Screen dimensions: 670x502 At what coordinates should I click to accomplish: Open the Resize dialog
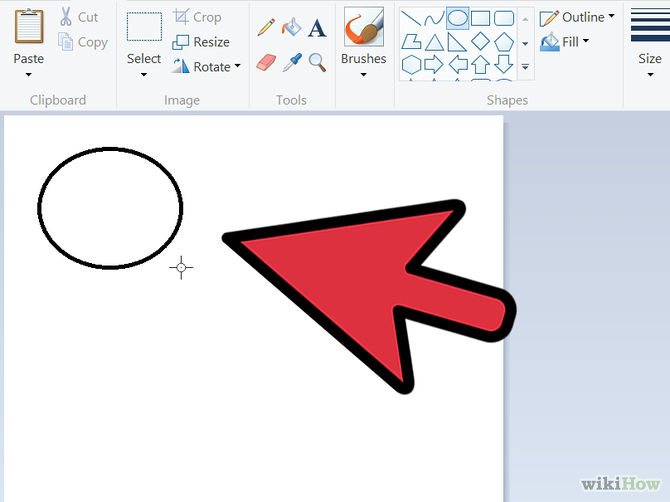point(201,42)
